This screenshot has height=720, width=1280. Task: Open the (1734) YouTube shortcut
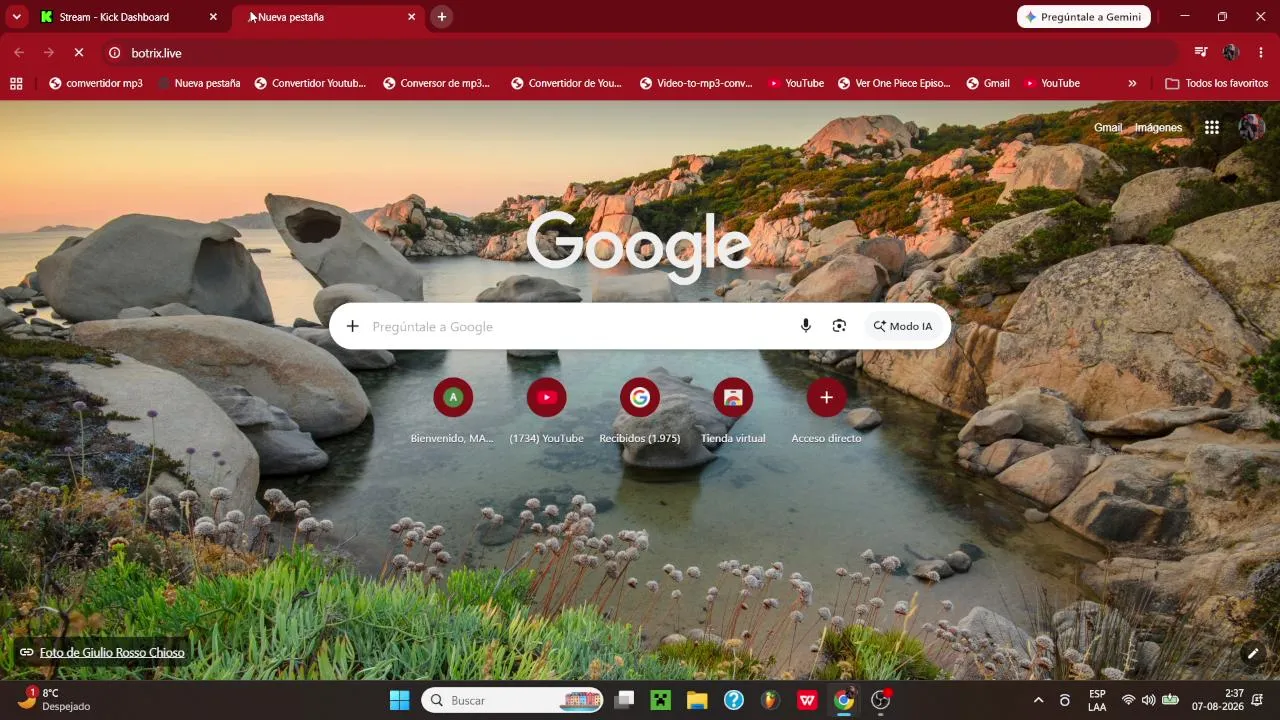pos(546,410)
